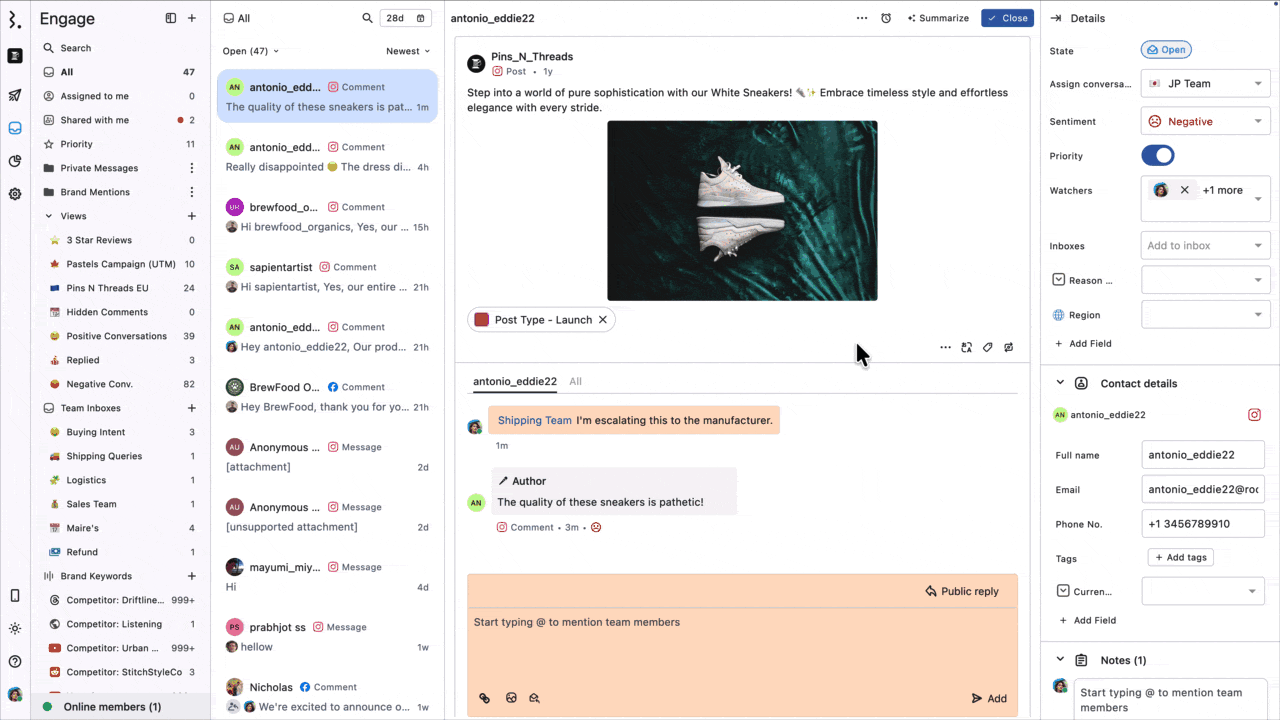Remove the Post Type - Launch tag
Screen dimensions: 1280x720
click(603, 320)
